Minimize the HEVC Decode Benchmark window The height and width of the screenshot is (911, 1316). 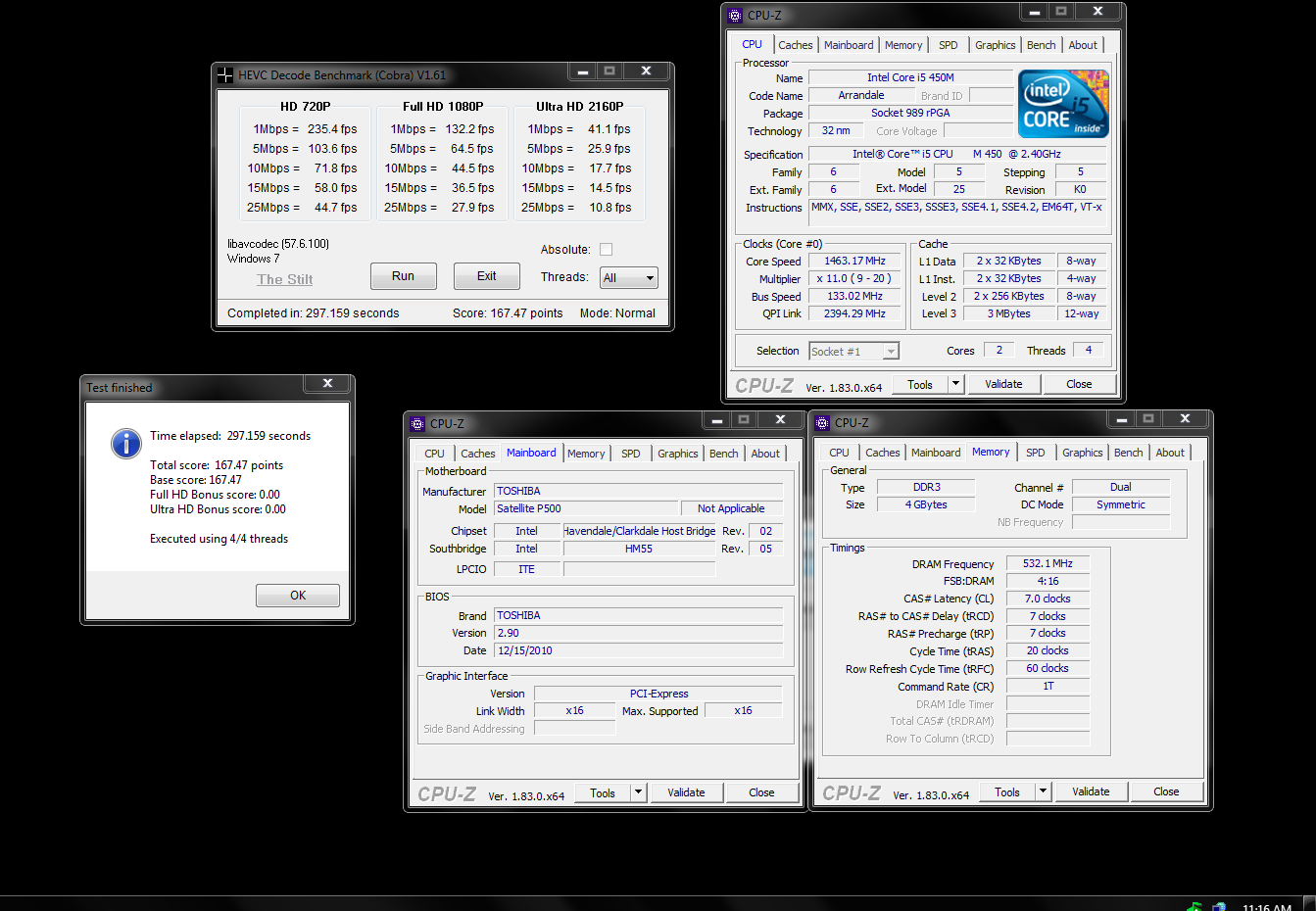(582, 71)
